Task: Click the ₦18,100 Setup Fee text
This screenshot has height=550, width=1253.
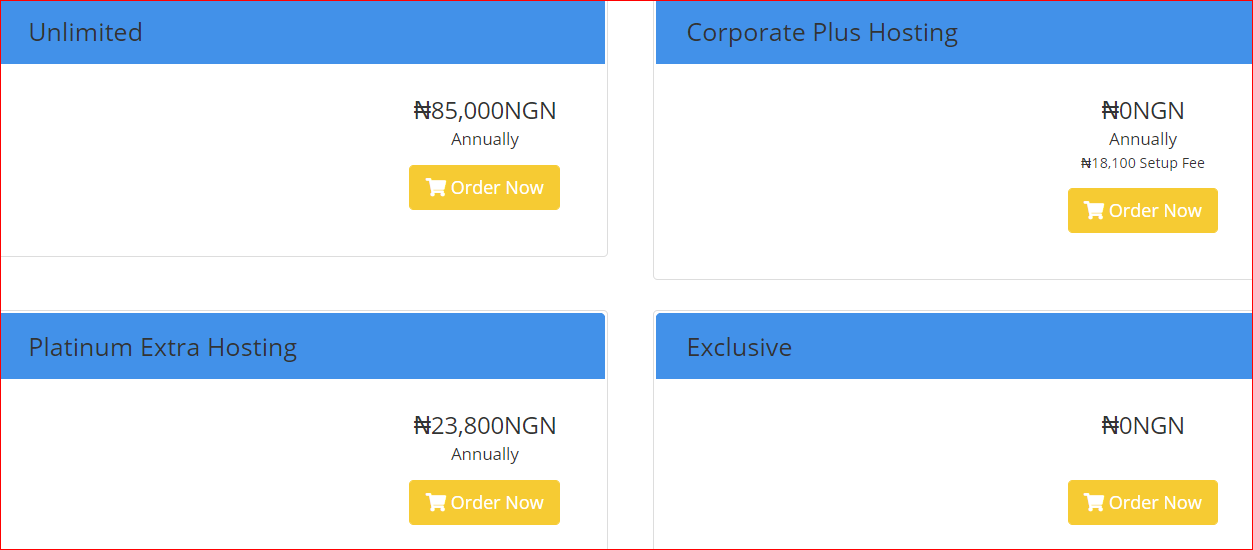Action: point(1143,163)
